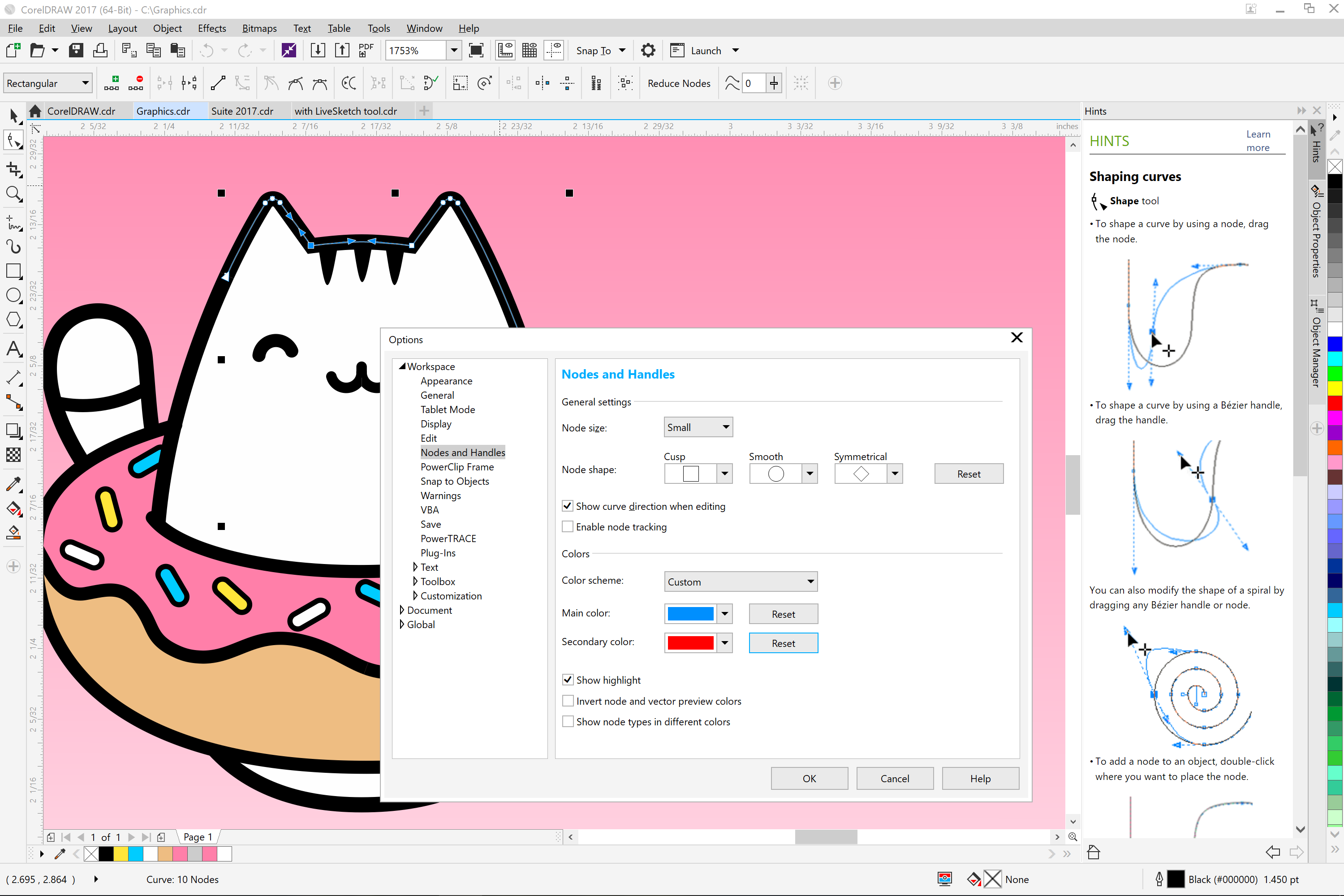Click the zoom level input field
This screenshot has width=1344, height=896.
click(x=416, y=50)
